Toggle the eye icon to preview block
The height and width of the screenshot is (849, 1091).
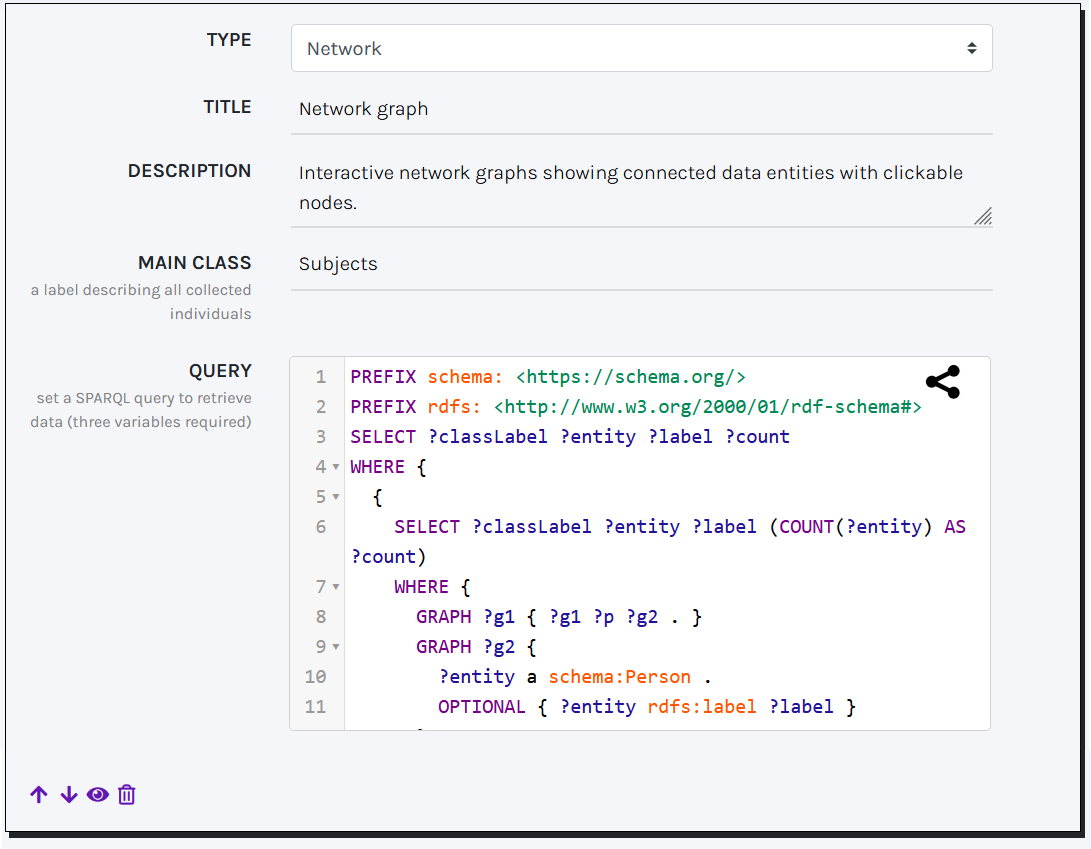97,795
